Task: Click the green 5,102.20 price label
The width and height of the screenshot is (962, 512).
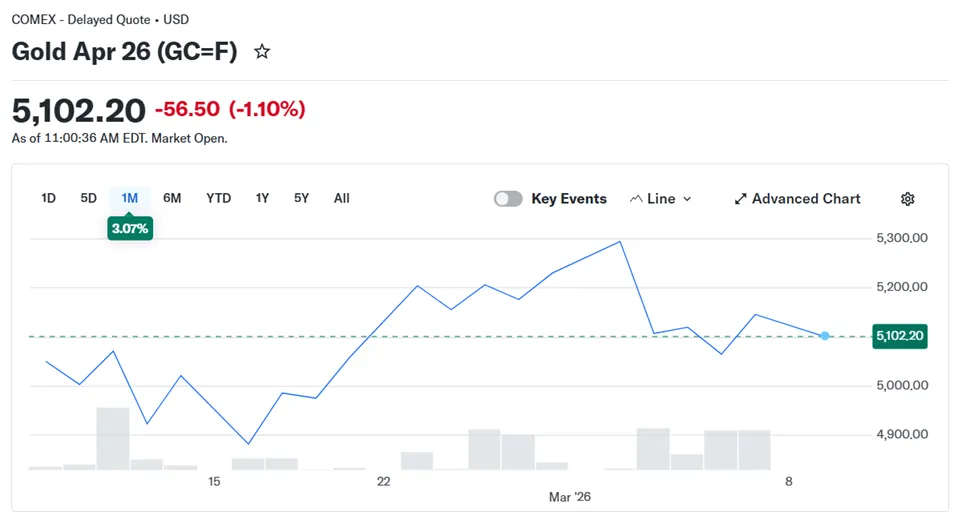Action: [899, 336]
